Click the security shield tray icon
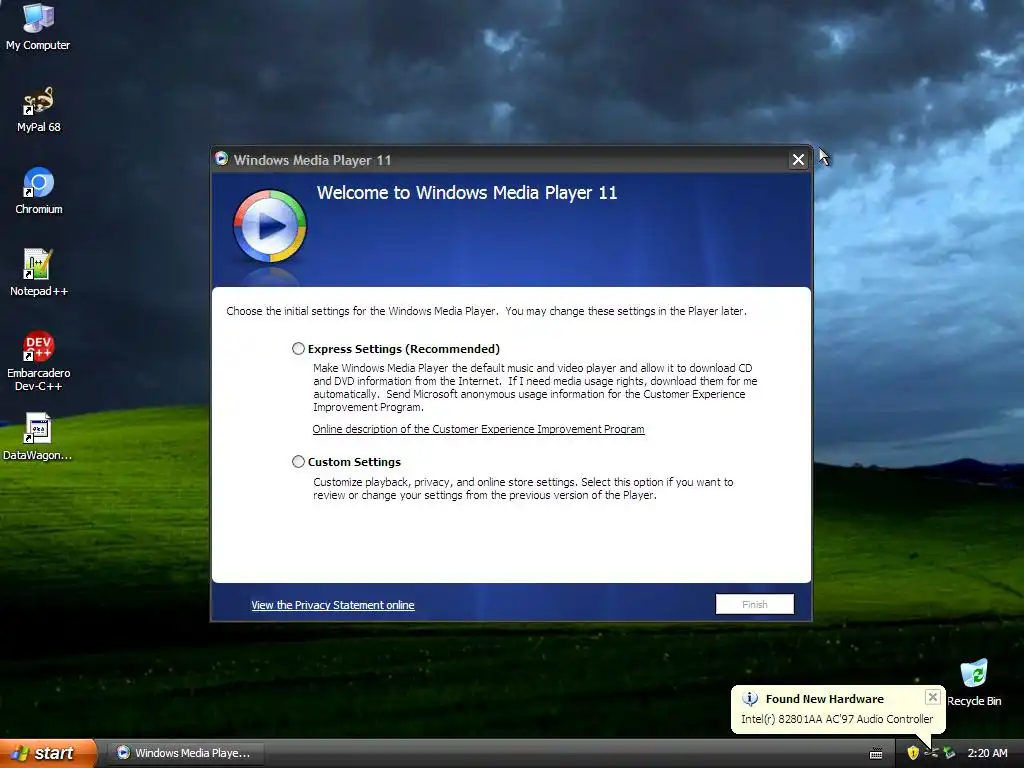The image size is (1024, 768). tap(913, 753)
